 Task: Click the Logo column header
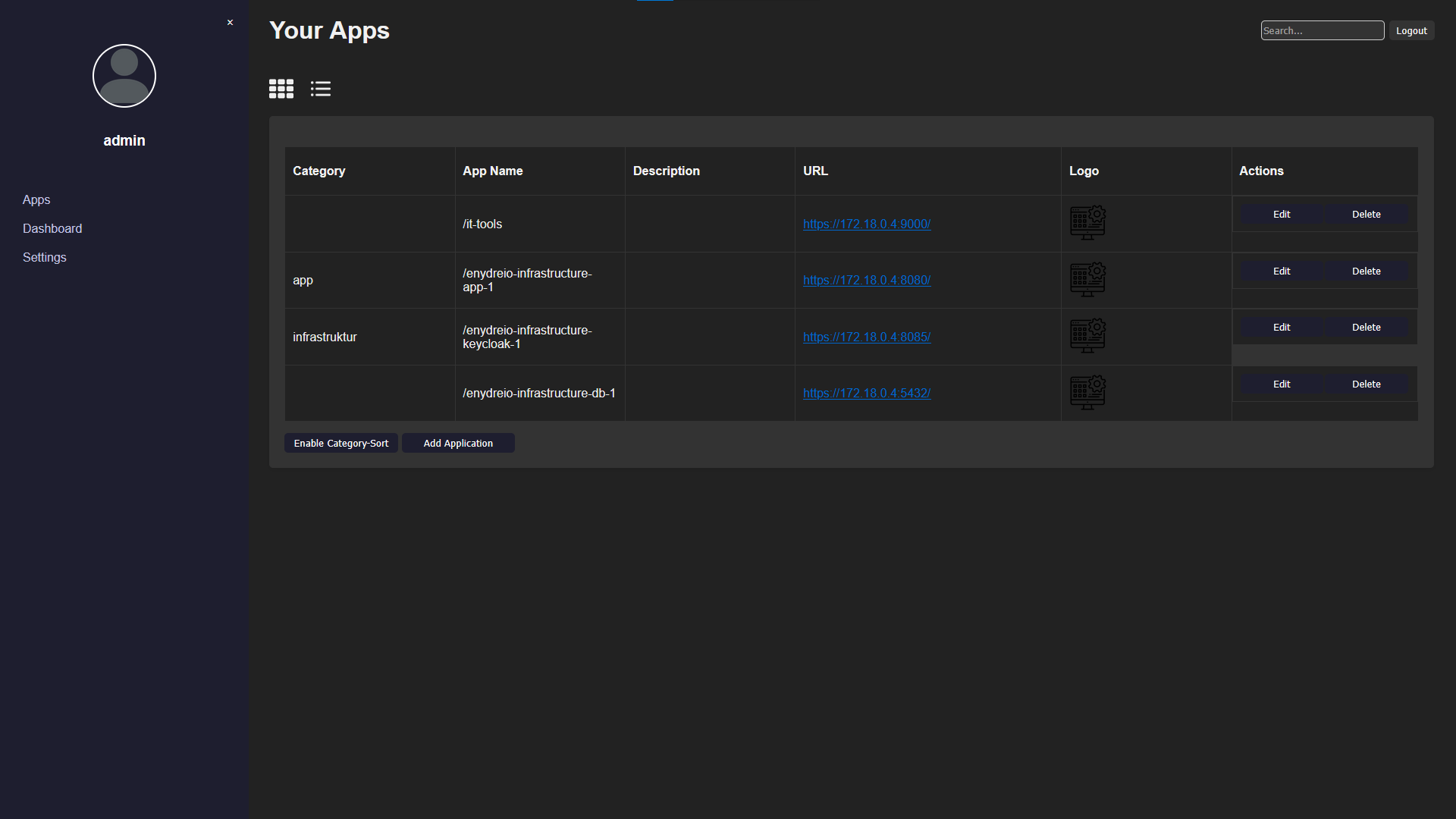[x=1147, y=171]
